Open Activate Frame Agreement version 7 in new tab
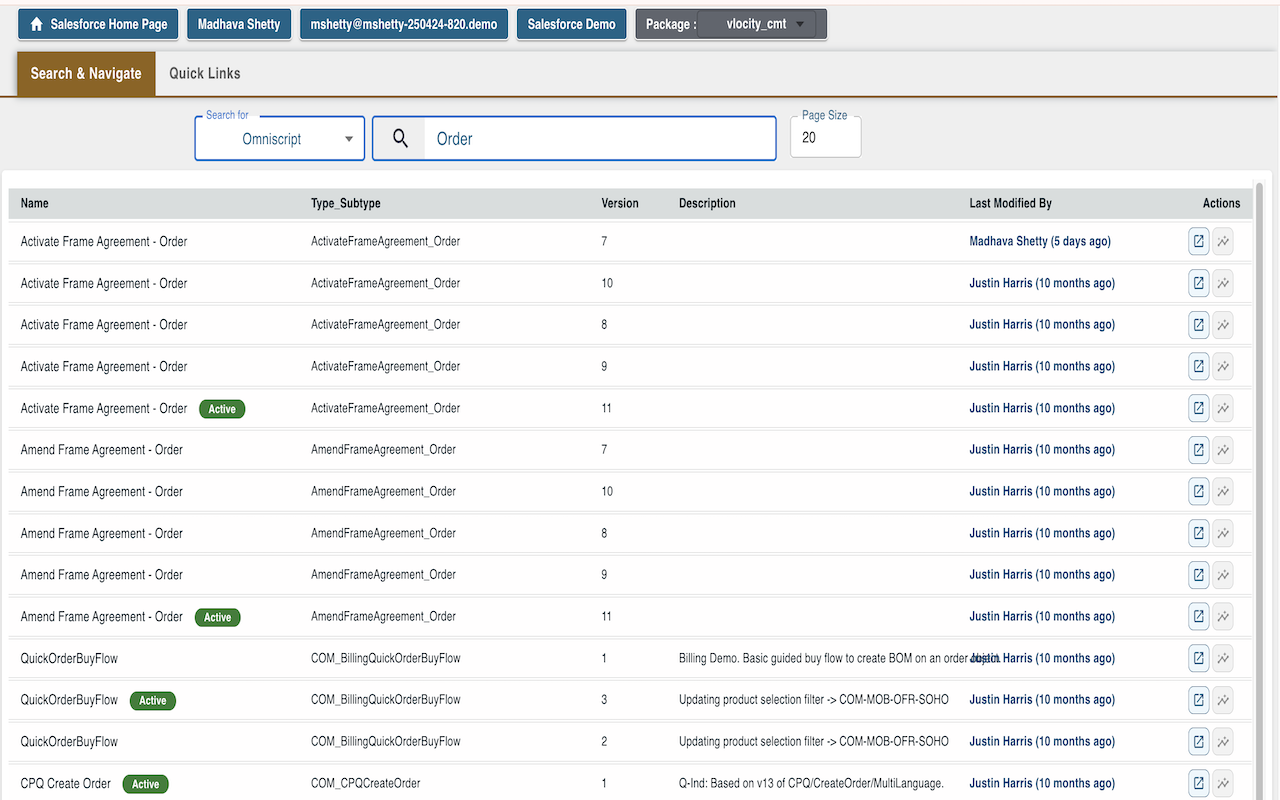 1198,241
